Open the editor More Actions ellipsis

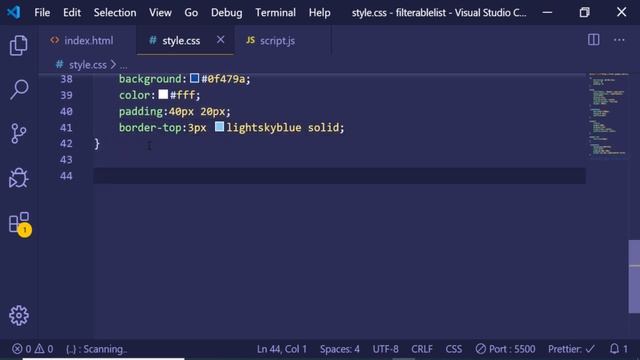tap(619, 40)
